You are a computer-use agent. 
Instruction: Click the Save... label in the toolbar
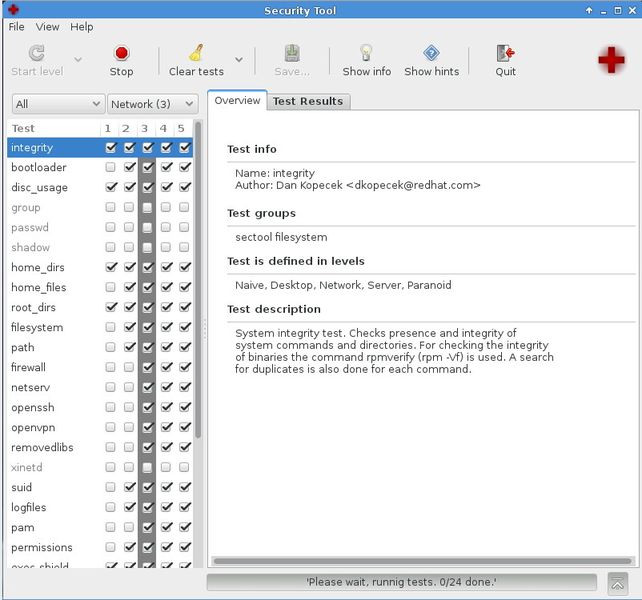292,72
